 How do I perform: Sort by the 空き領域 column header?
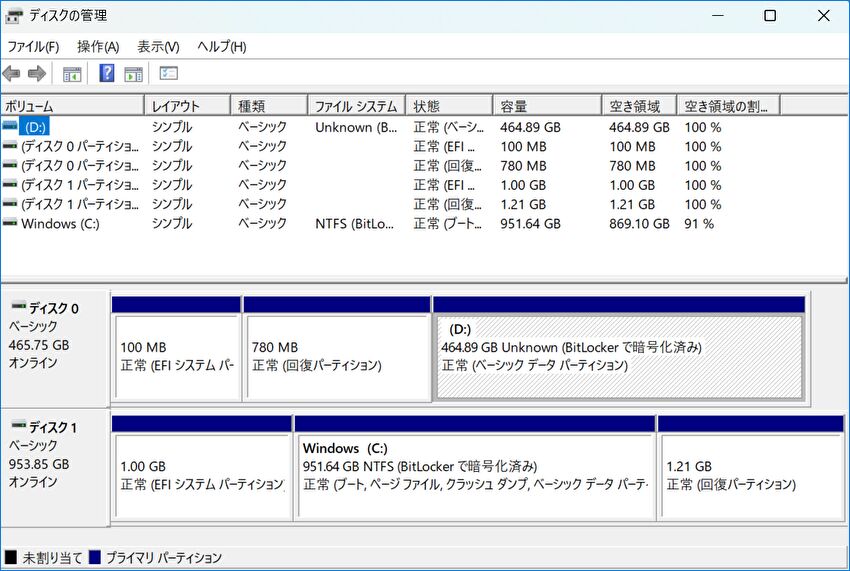coord(638,106)
